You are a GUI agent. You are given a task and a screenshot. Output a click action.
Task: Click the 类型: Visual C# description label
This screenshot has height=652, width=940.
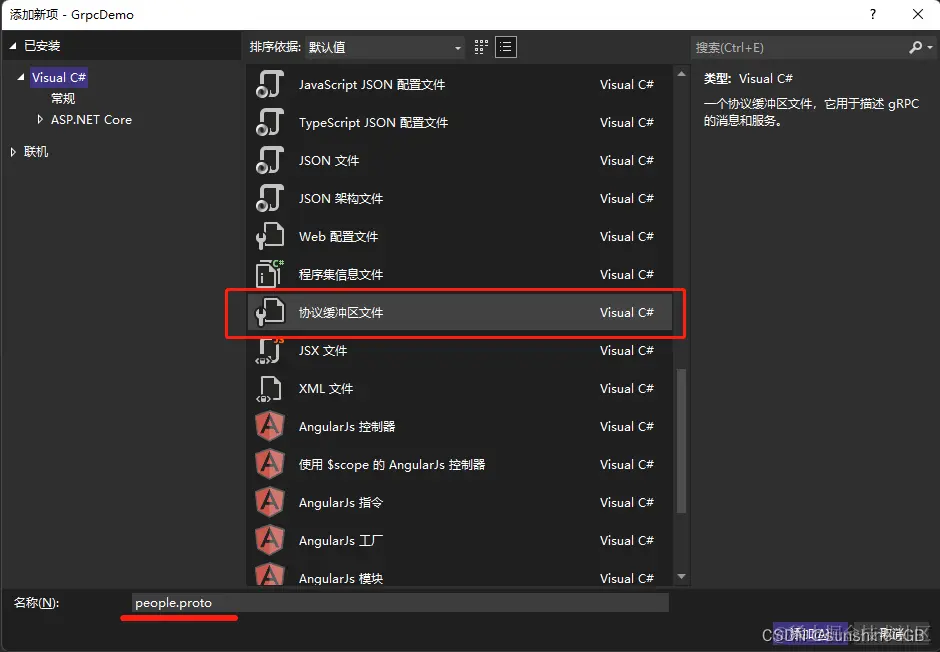click(748, 79)
